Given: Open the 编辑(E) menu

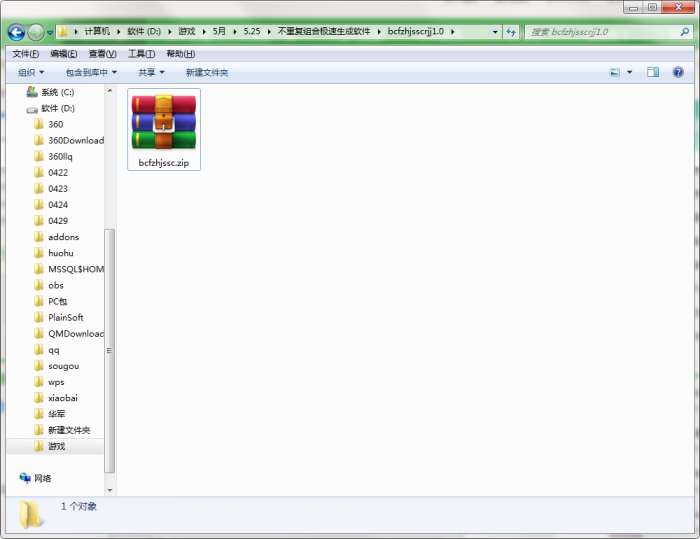Looking at the screenshot, I should click(64, 54).
